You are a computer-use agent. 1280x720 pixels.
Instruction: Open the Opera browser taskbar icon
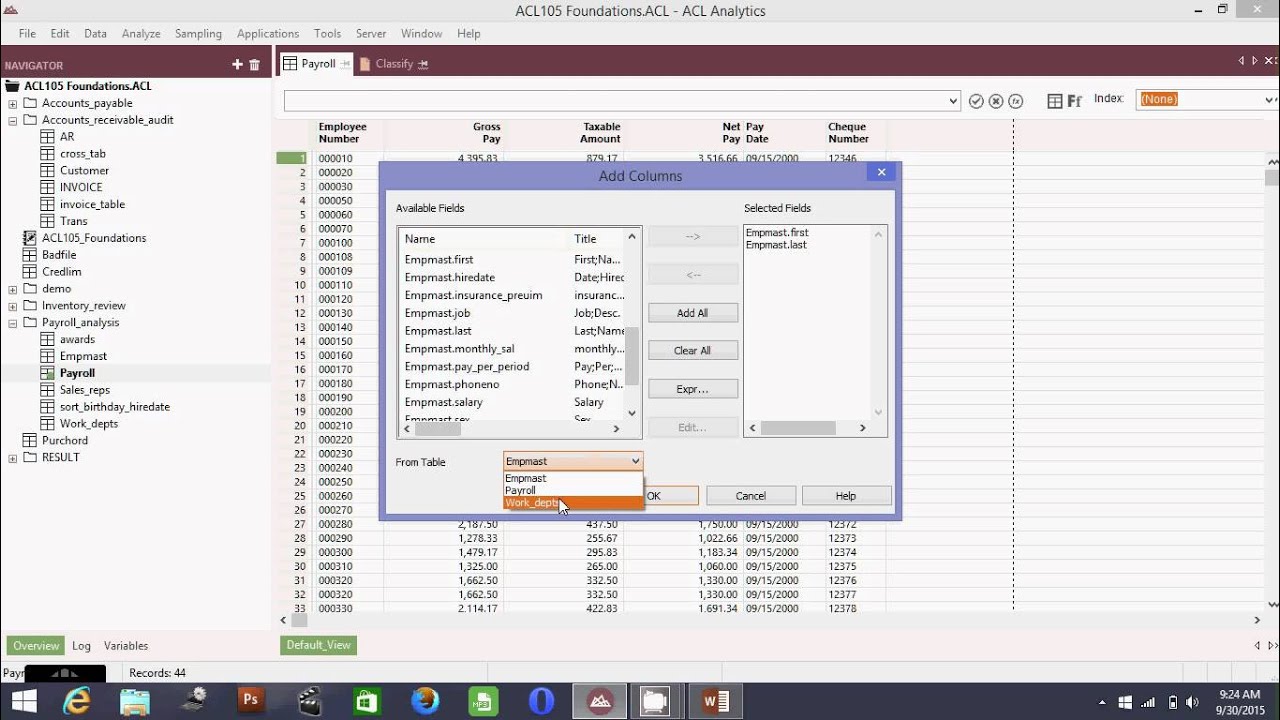pos(541,701)
